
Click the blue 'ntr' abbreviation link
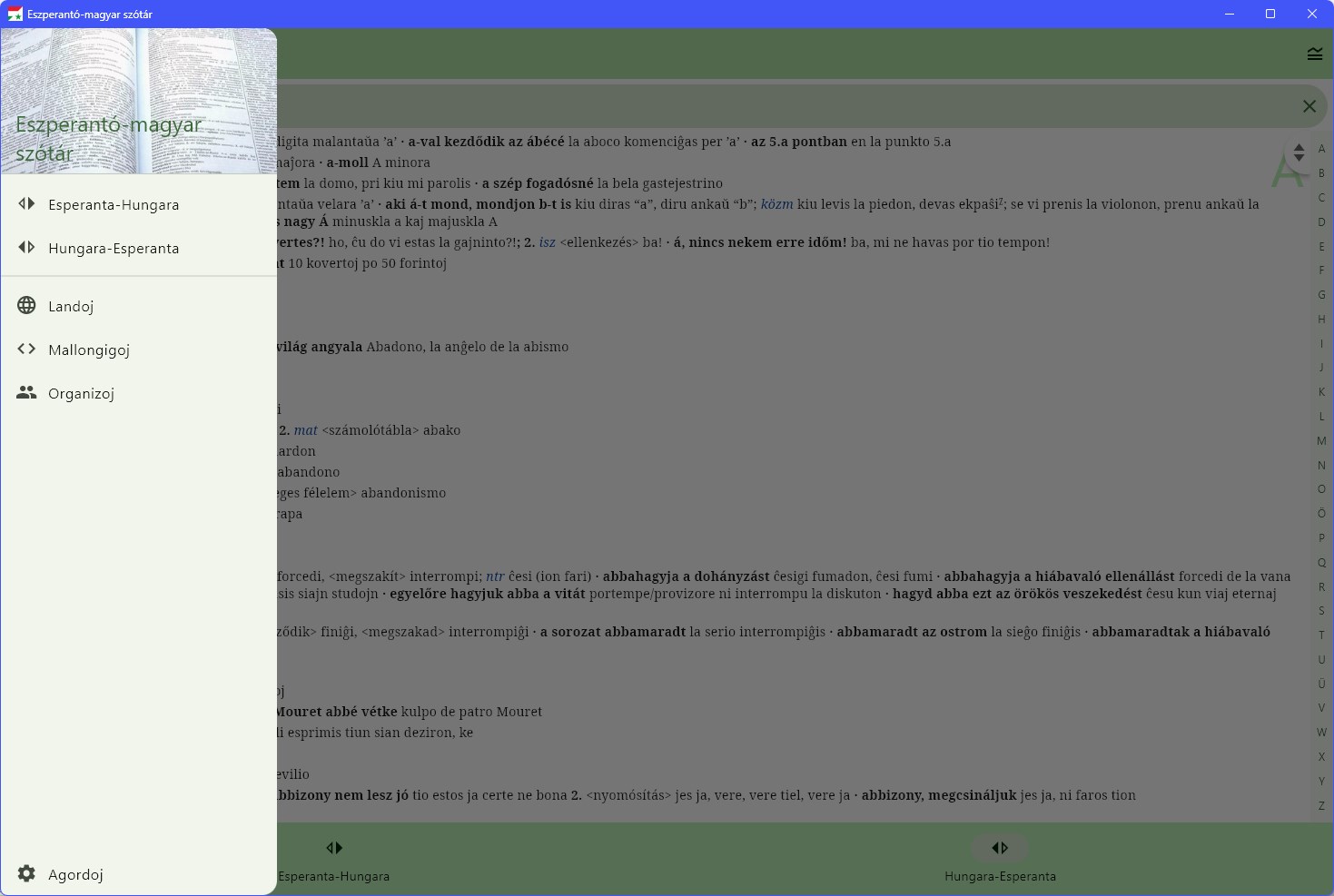495,576
